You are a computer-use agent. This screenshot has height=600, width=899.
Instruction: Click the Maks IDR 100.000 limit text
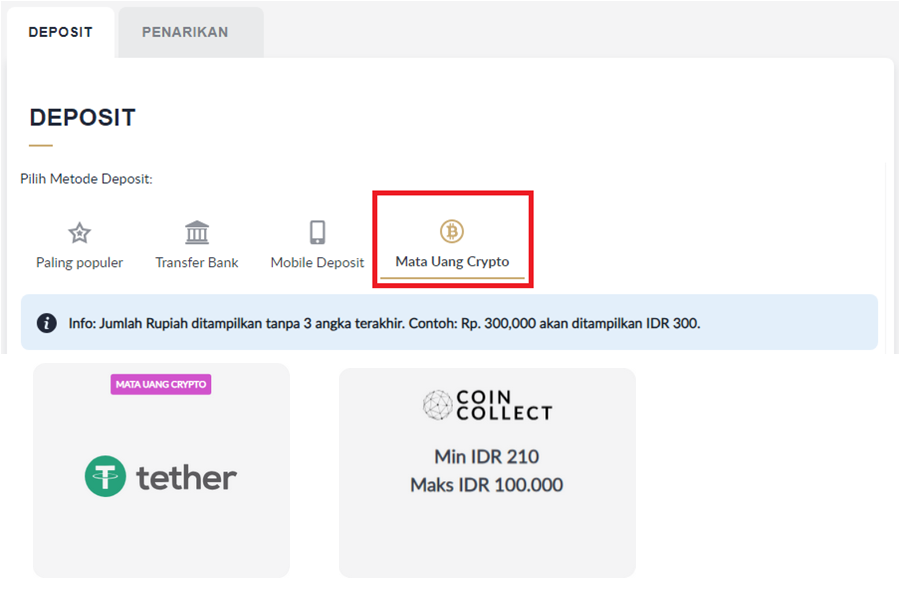tap(486, 485)
